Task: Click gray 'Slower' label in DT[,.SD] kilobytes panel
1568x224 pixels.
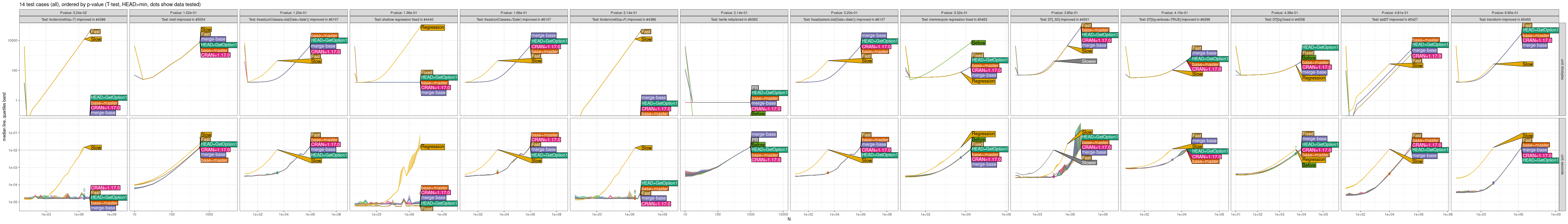Action: 1088,62
